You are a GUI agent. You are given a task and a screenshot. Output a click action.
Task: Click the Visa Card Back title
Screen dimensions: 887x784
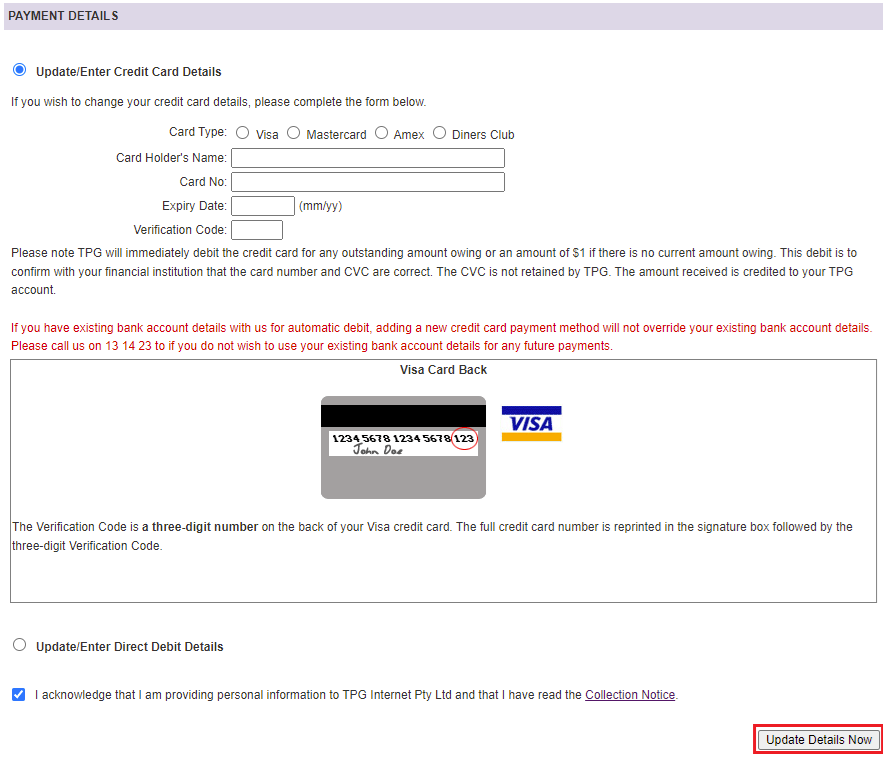pos(444,370)
